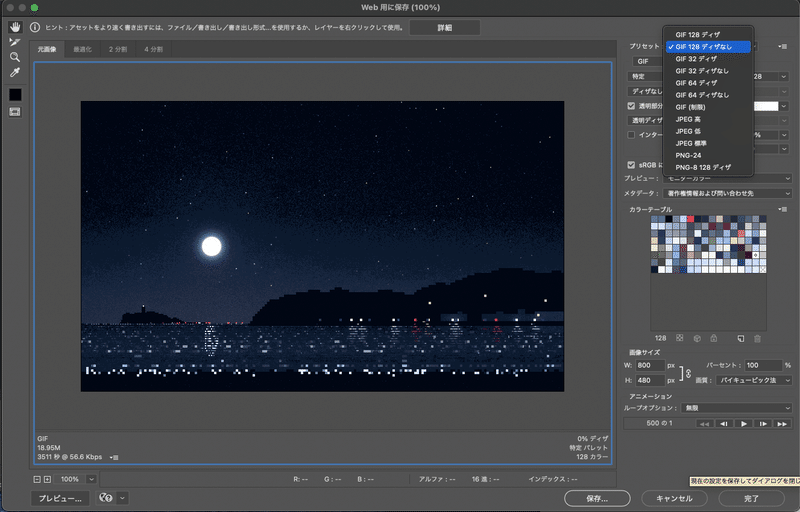Toggle the 透明部分 checkbox

point(631,106)
